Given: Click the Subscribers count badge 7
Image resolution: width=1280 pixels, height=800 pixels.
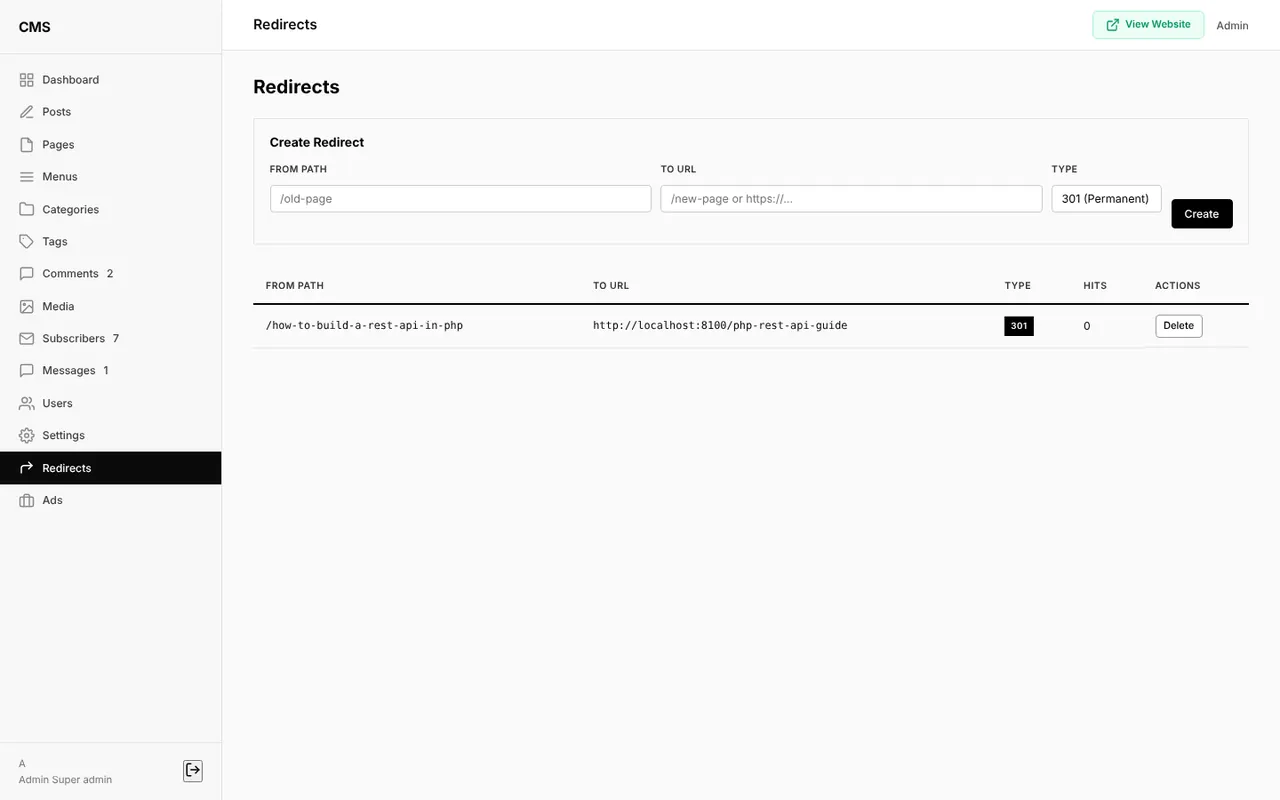Looking at the screenshot, I should [x=116, y=339].
